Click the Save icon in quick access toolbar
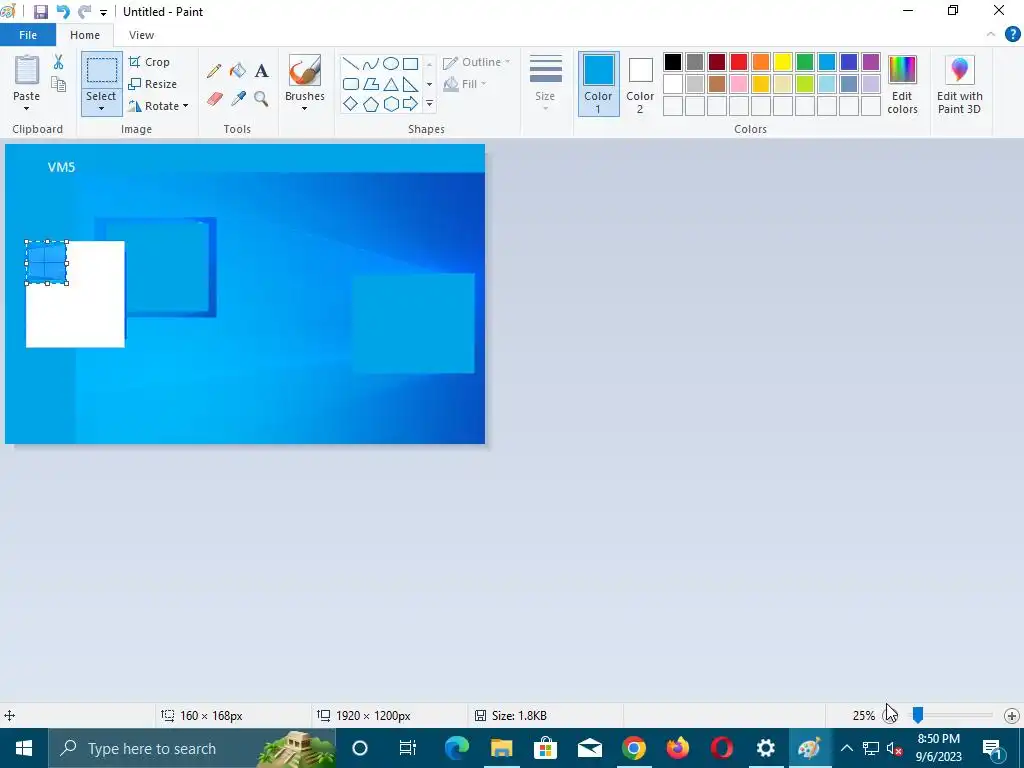Viewport: 1024px width, 768px height. point(40,12)
